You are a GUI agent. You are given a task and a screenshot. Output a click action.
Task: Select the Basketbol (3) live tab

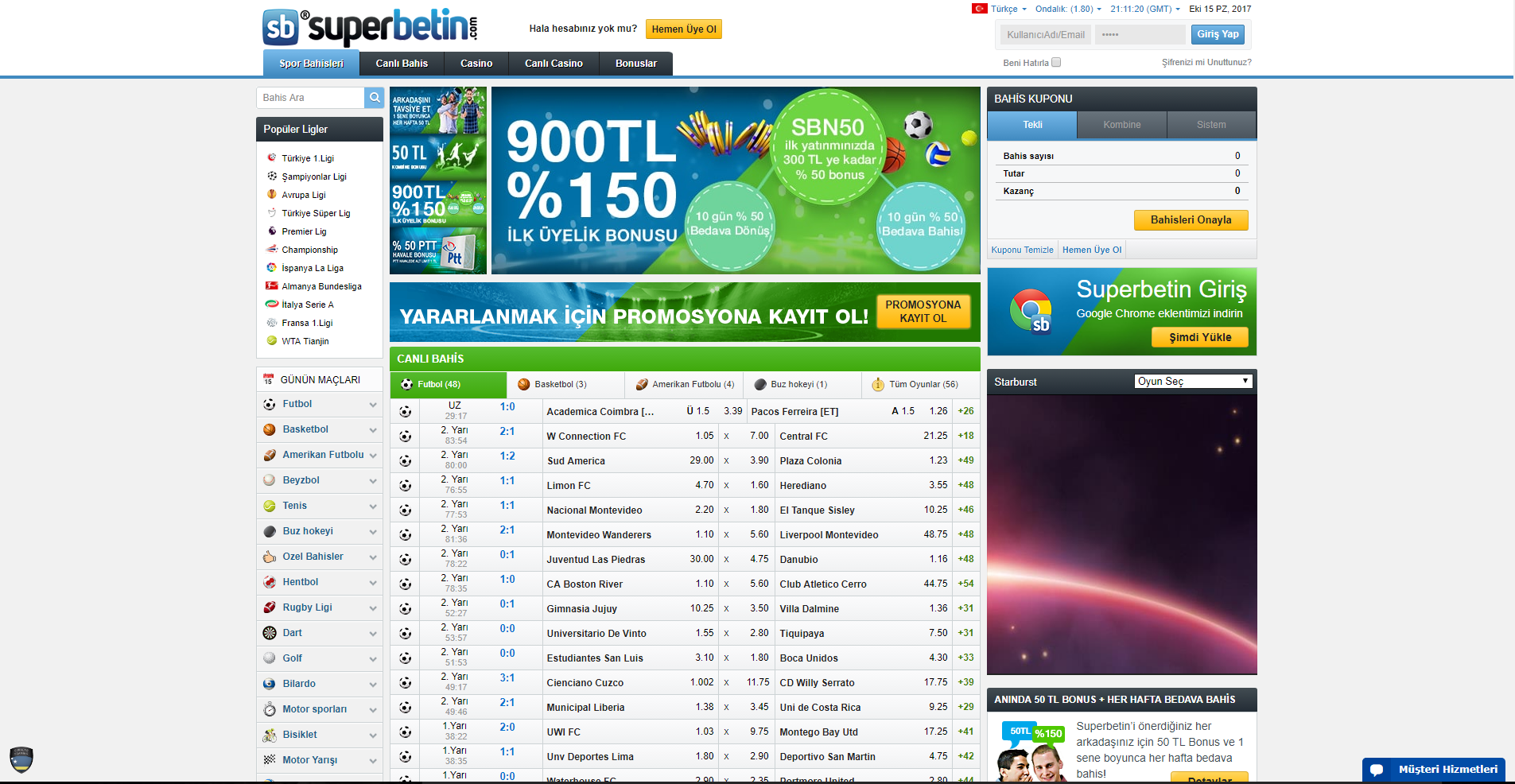coord(560,385)
